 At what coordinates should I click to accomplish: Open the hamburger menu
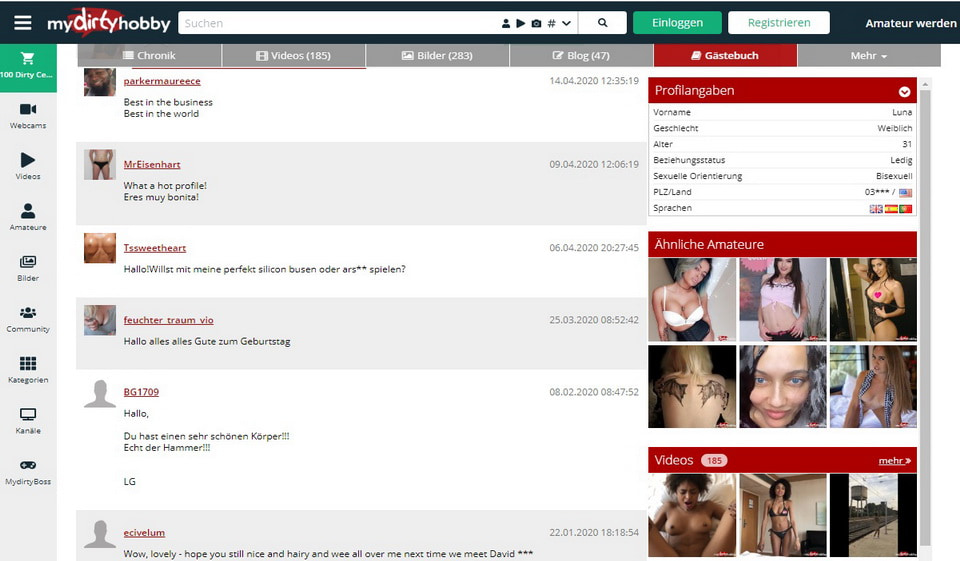coord(22,23)
